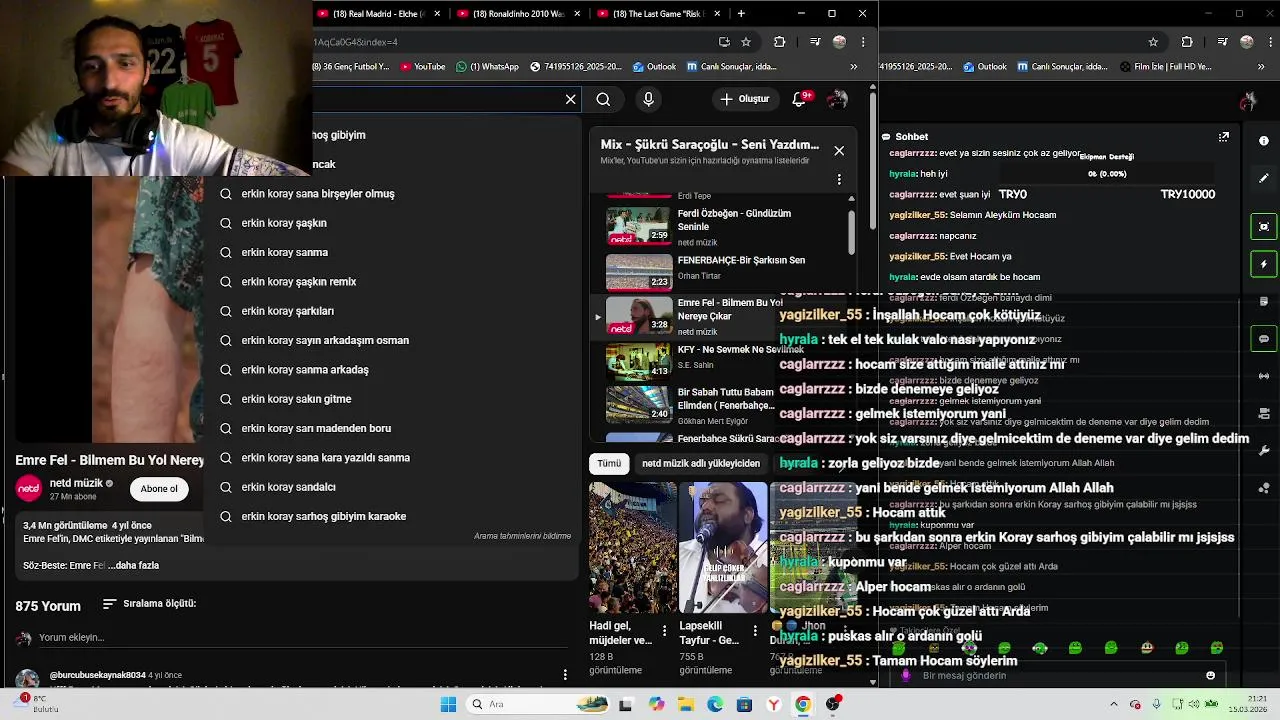The width and height of the screenshot is (1280, 720).
Task: Open Chrome extensions puzzle icon in front window
Action: [x=780, y=42]
